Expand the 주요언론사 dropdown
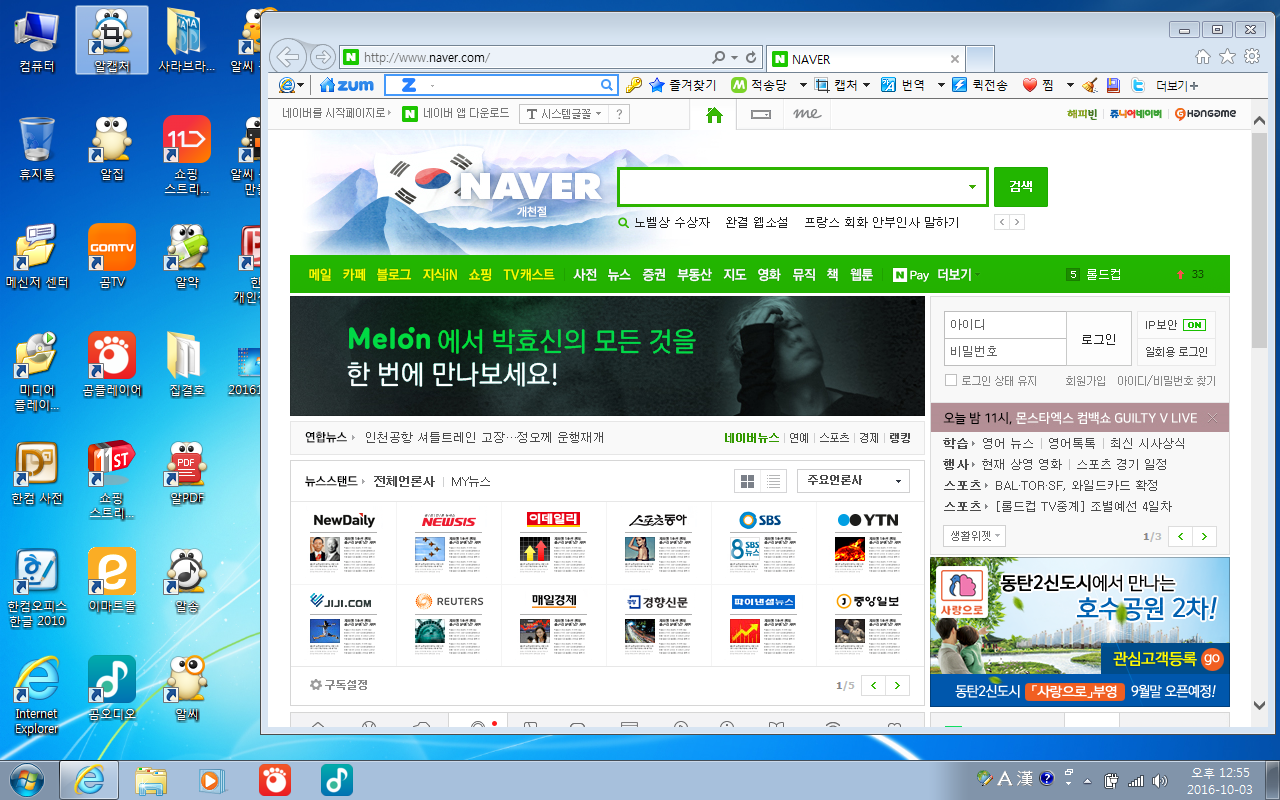This screenshot has width=1280, height=800. coord(852,482)
